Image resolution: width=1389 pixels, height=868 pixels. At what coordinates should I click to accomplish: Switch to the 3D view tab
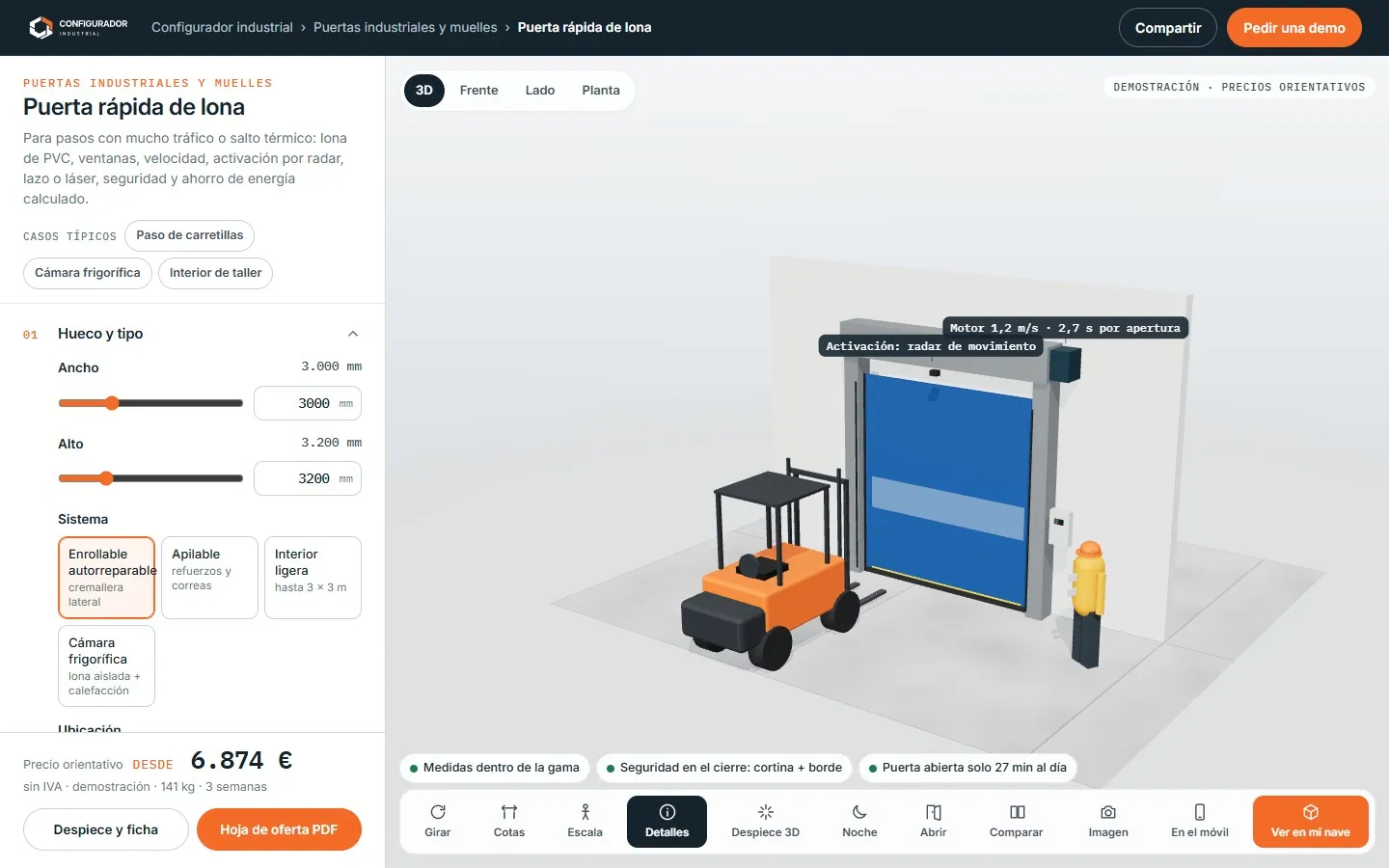point(424,91)
